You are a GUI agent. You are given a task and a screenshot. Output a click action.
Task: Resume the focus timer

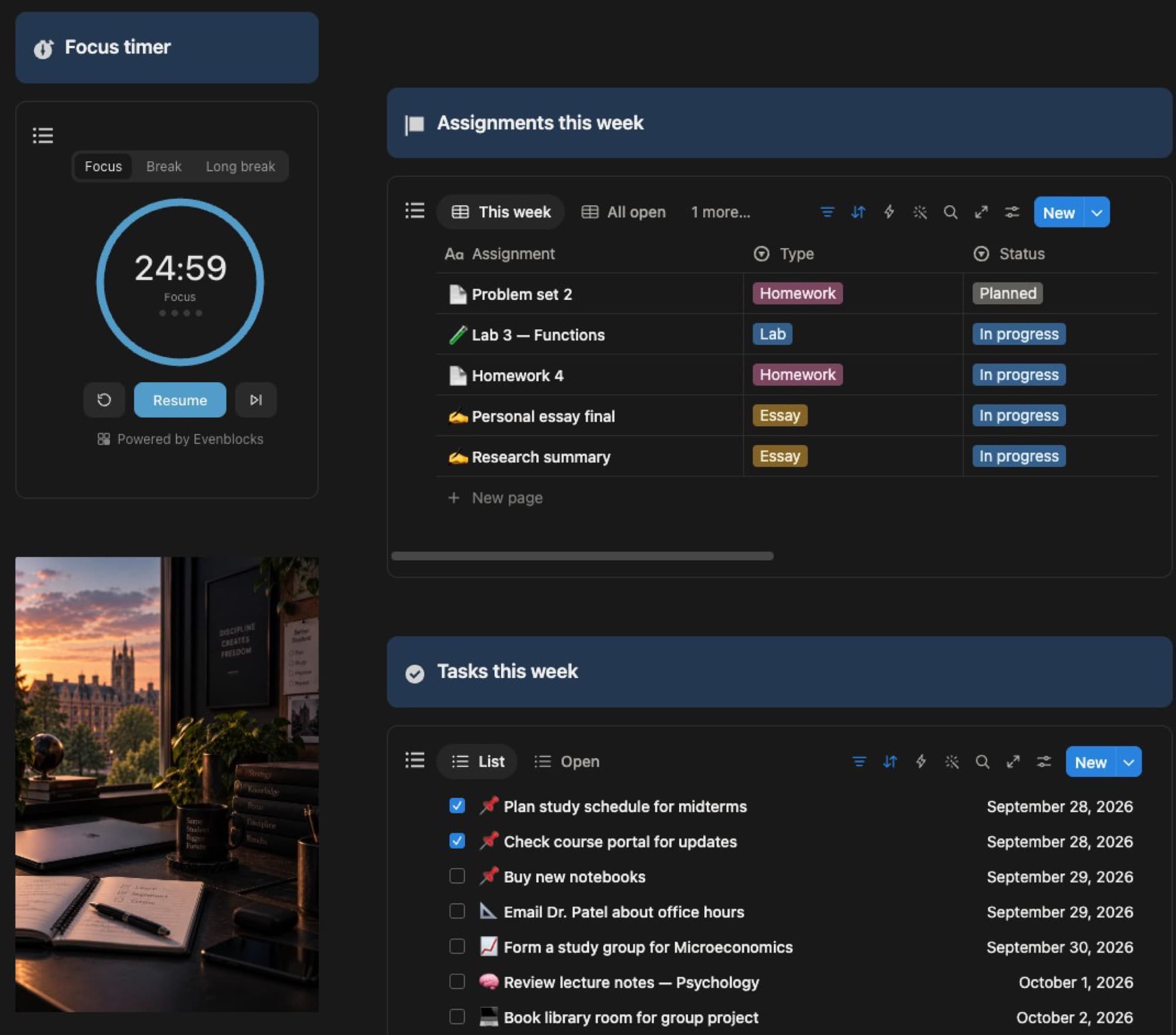[x=180, y=400]
